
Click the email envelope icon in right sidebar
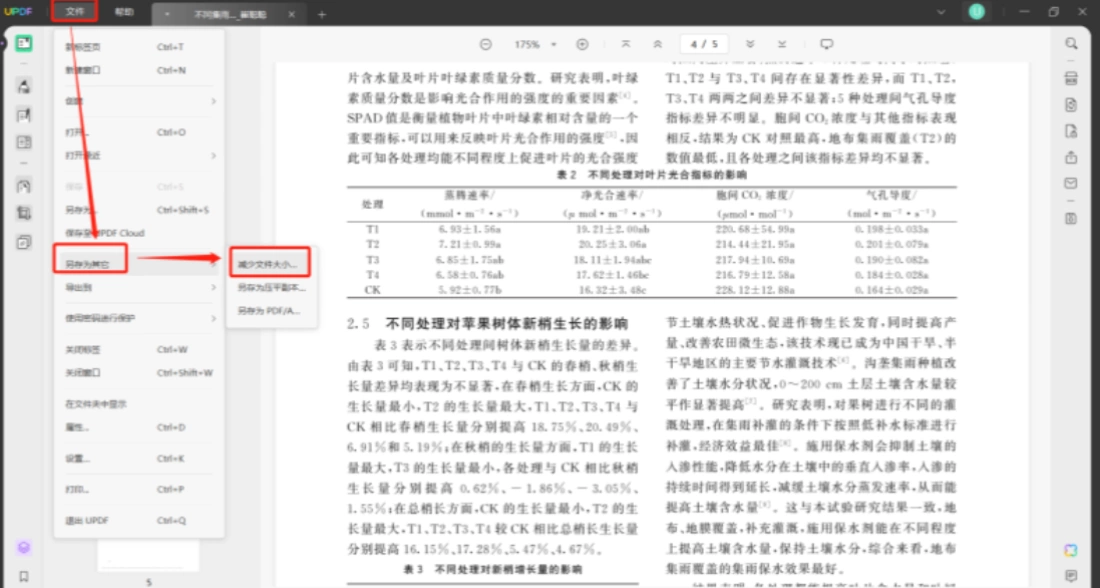(1071, 184)
